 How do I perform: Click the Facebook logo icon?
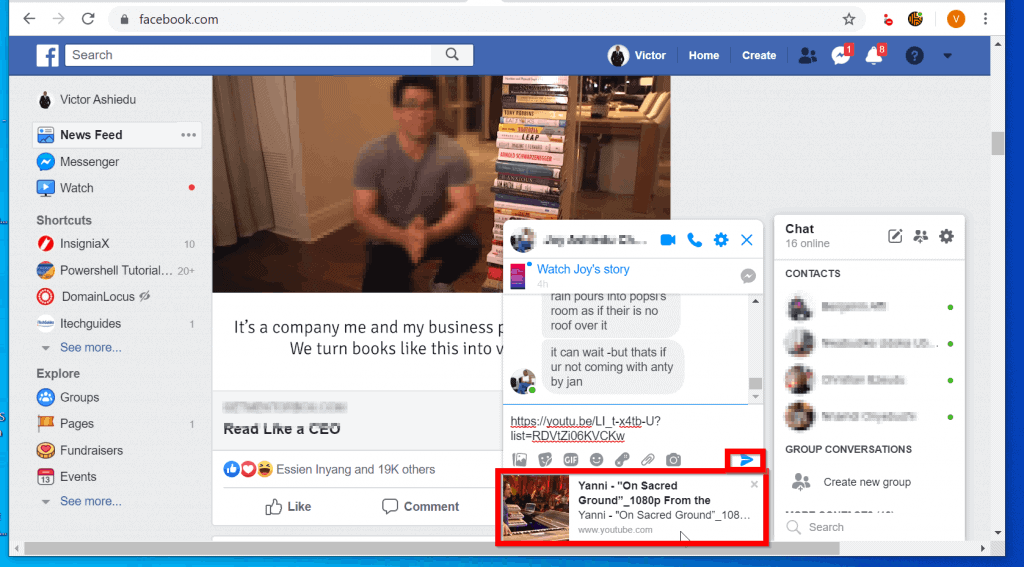point(47,56)
